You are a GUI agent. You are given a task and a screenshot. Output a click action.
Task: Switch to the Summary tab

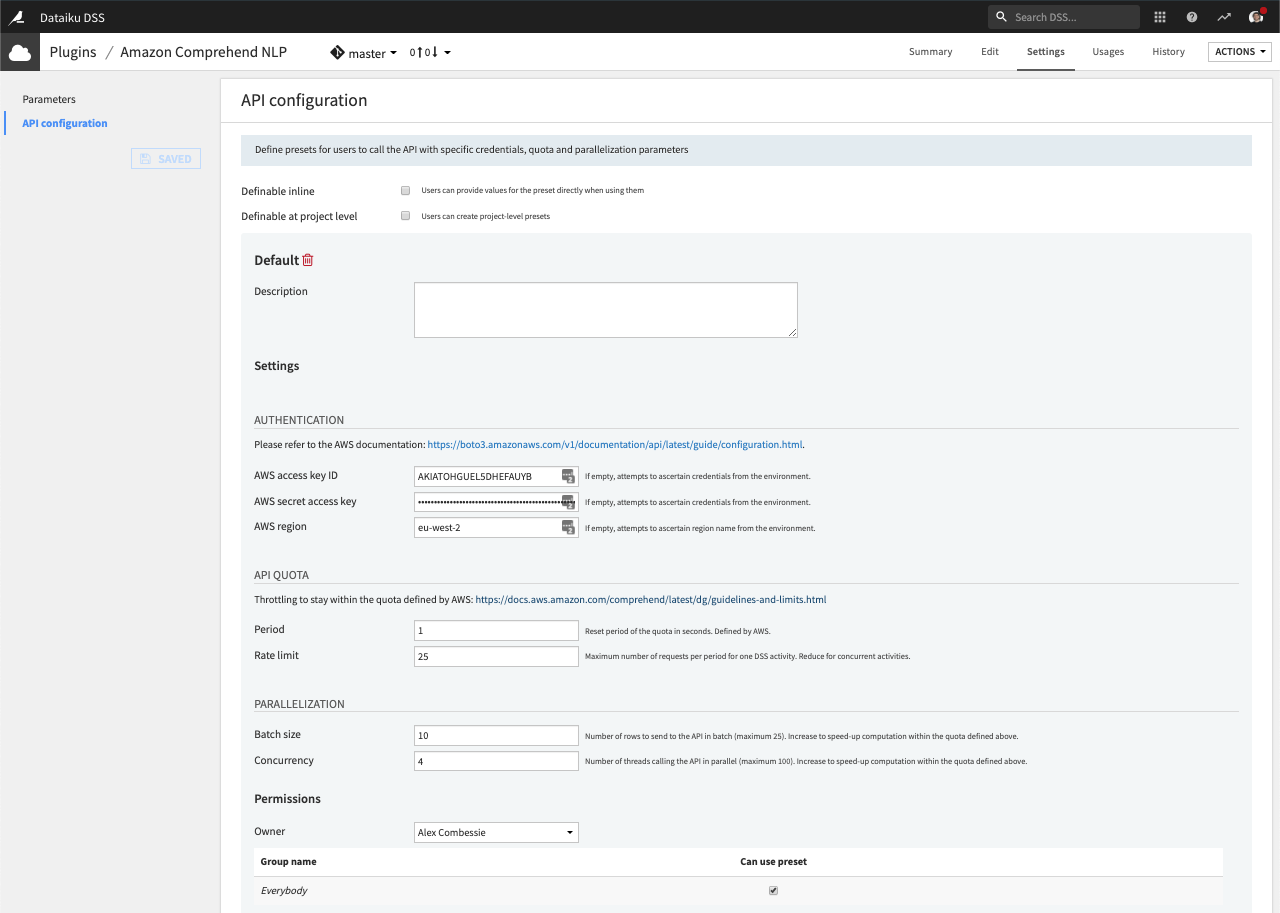click(x=930, y=51)
